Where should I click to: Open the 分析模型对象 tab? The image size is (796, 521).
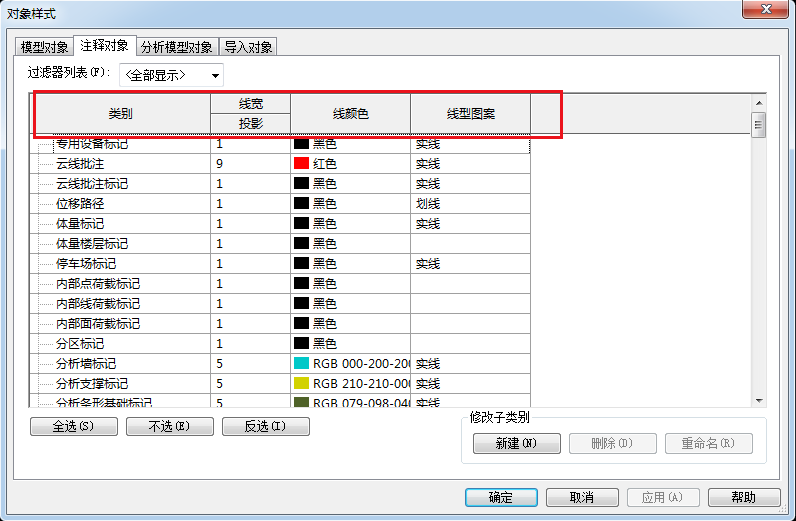point(177,47)
